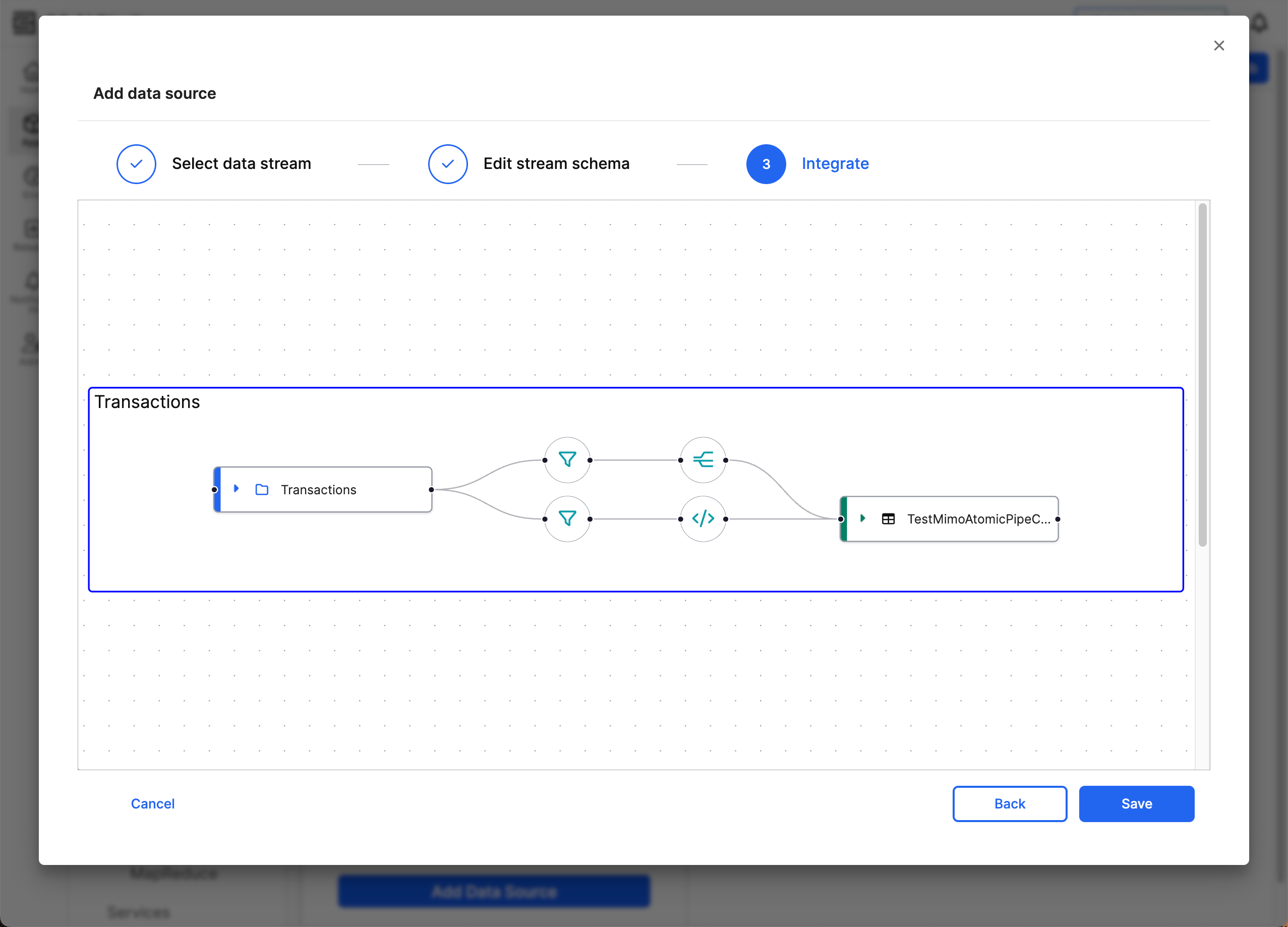Screen dimensions: 1288x927
Task: Select the upper filter node icon
Action: (x=567, y=459)
